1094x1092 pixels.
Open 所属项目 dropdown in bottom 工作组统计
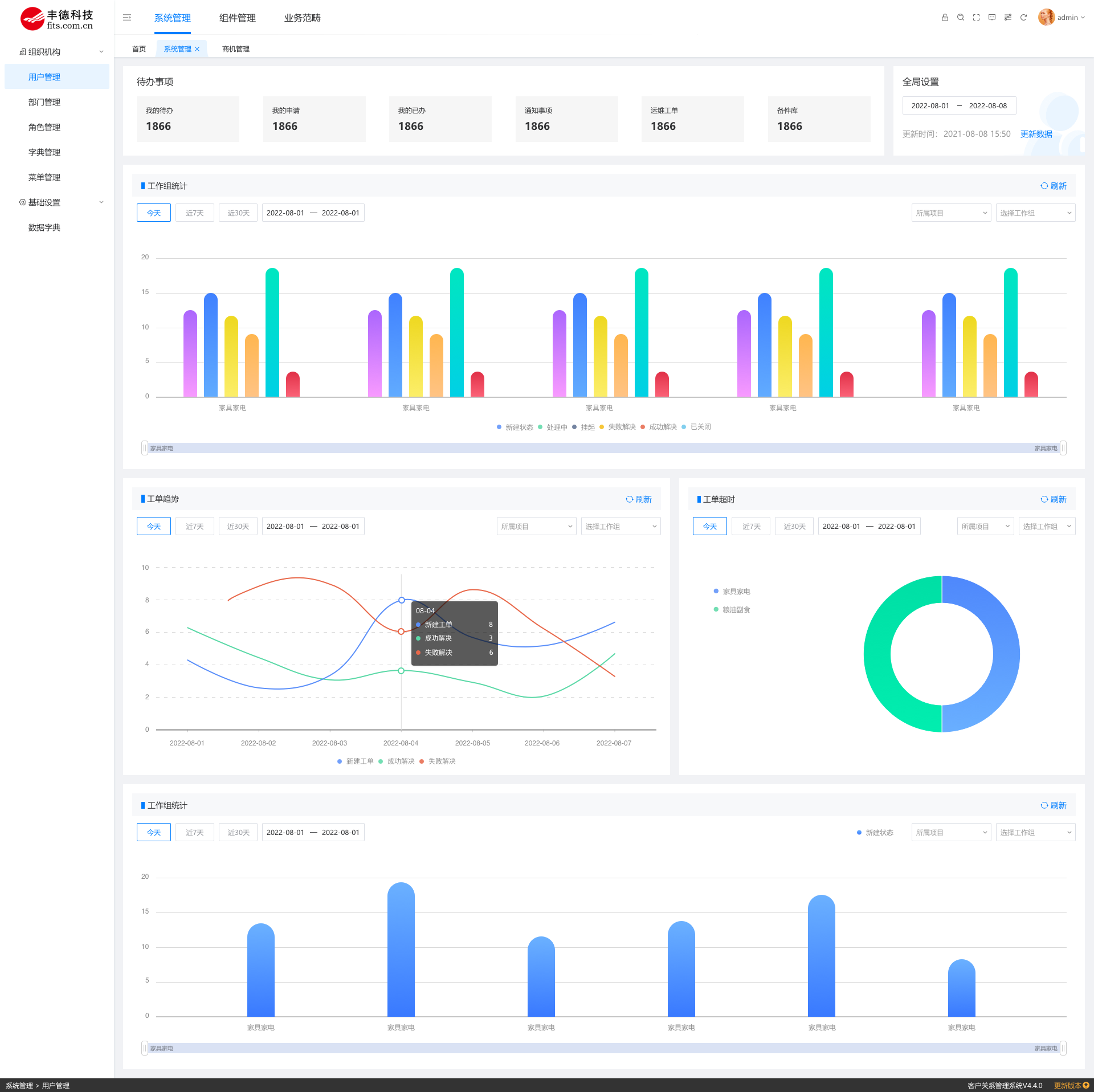click(951, 832)
